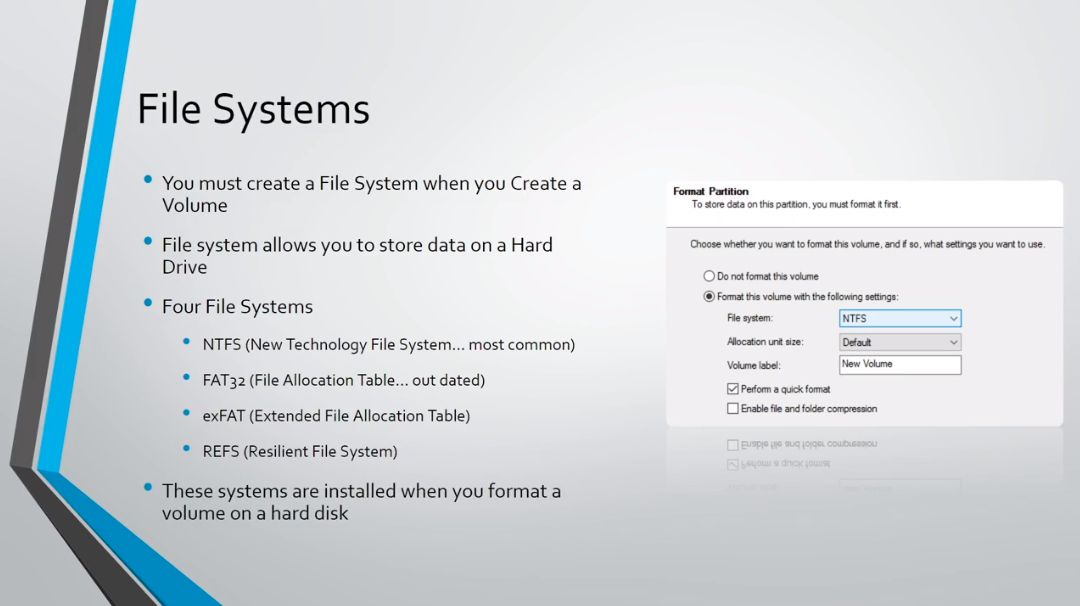Enable file and folder compression checkbox
The width and height of the screenshot is (1080, 606).
point(733,408)
